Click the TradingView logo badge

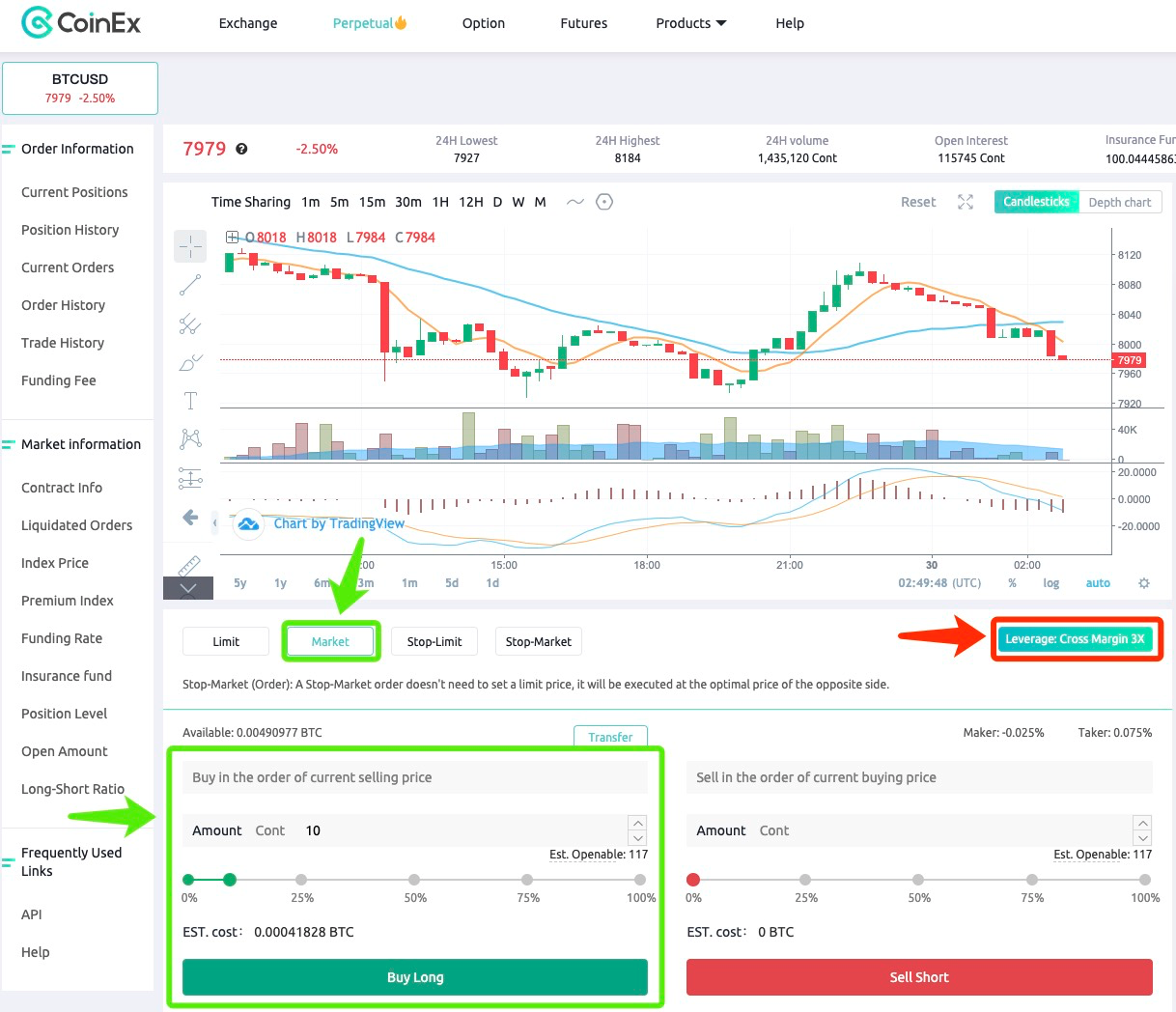click(248, 523)
